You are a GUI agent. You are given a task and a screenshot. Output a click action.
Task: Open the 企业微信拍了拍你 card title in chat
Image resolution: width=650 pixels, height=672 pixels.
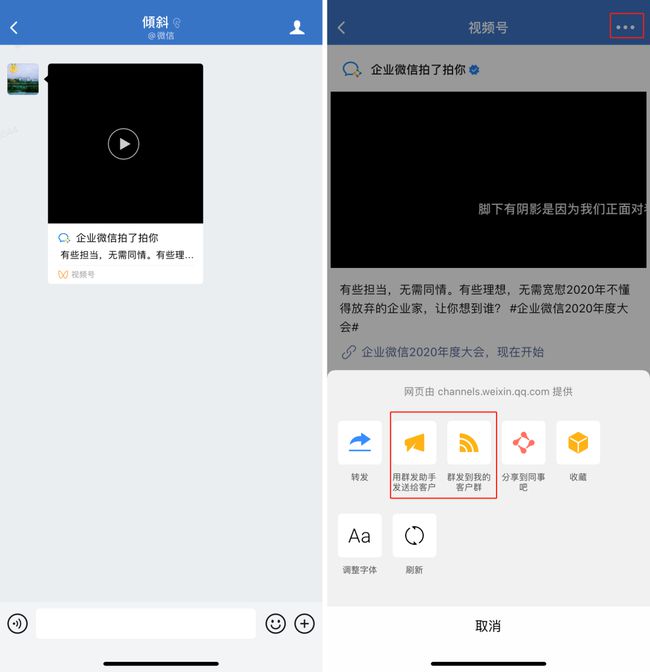[117, 238]
